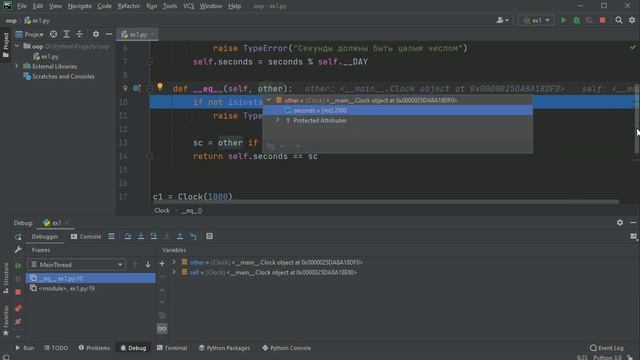Rerun ex1 from the debug panel
640x360 pixels.
[18, 237]
